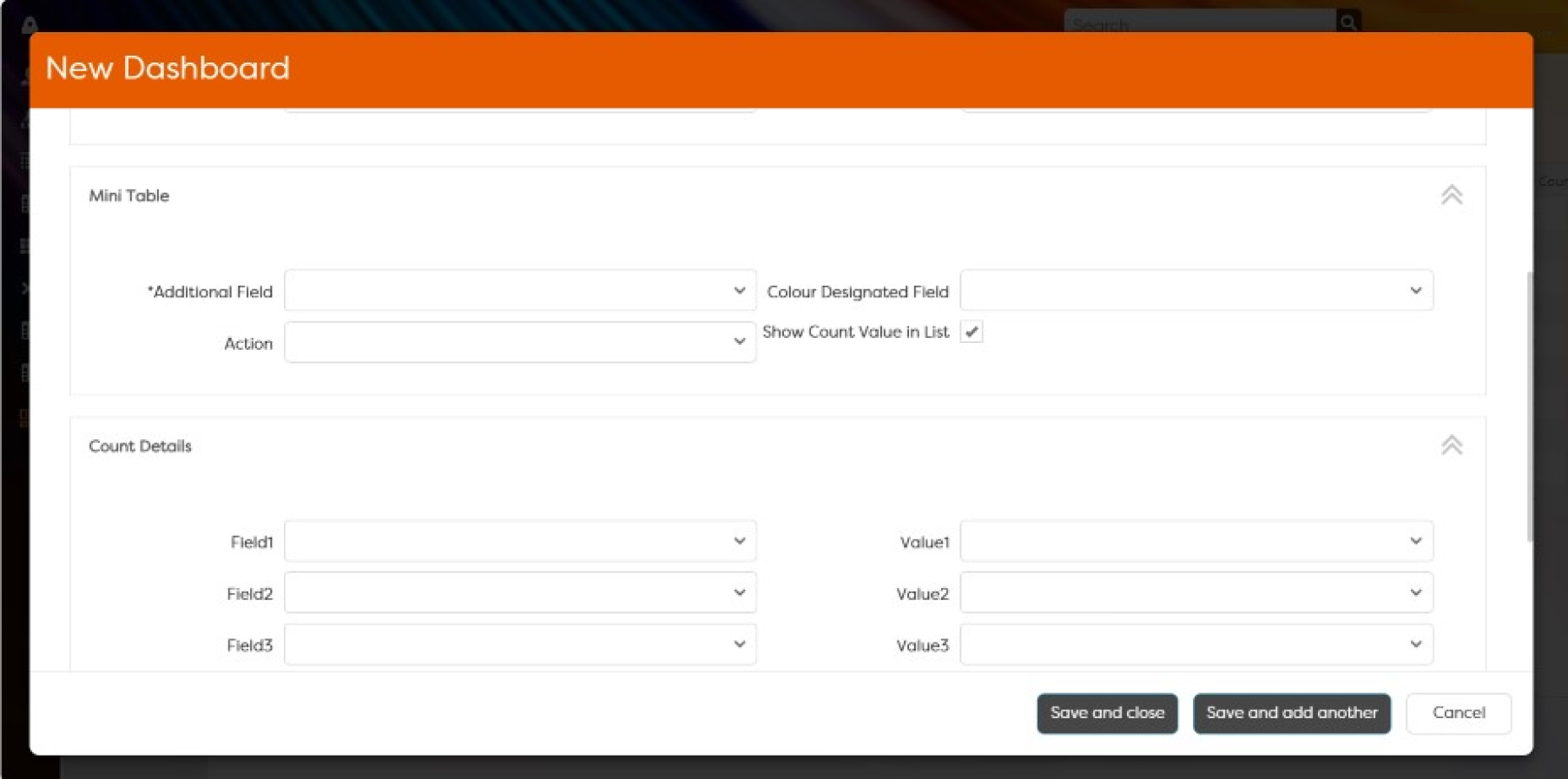Image resolution: width=1568 pixels, height=779 pixels.
Task: Click the Colour Designated Field label
Action: [858, 292]
